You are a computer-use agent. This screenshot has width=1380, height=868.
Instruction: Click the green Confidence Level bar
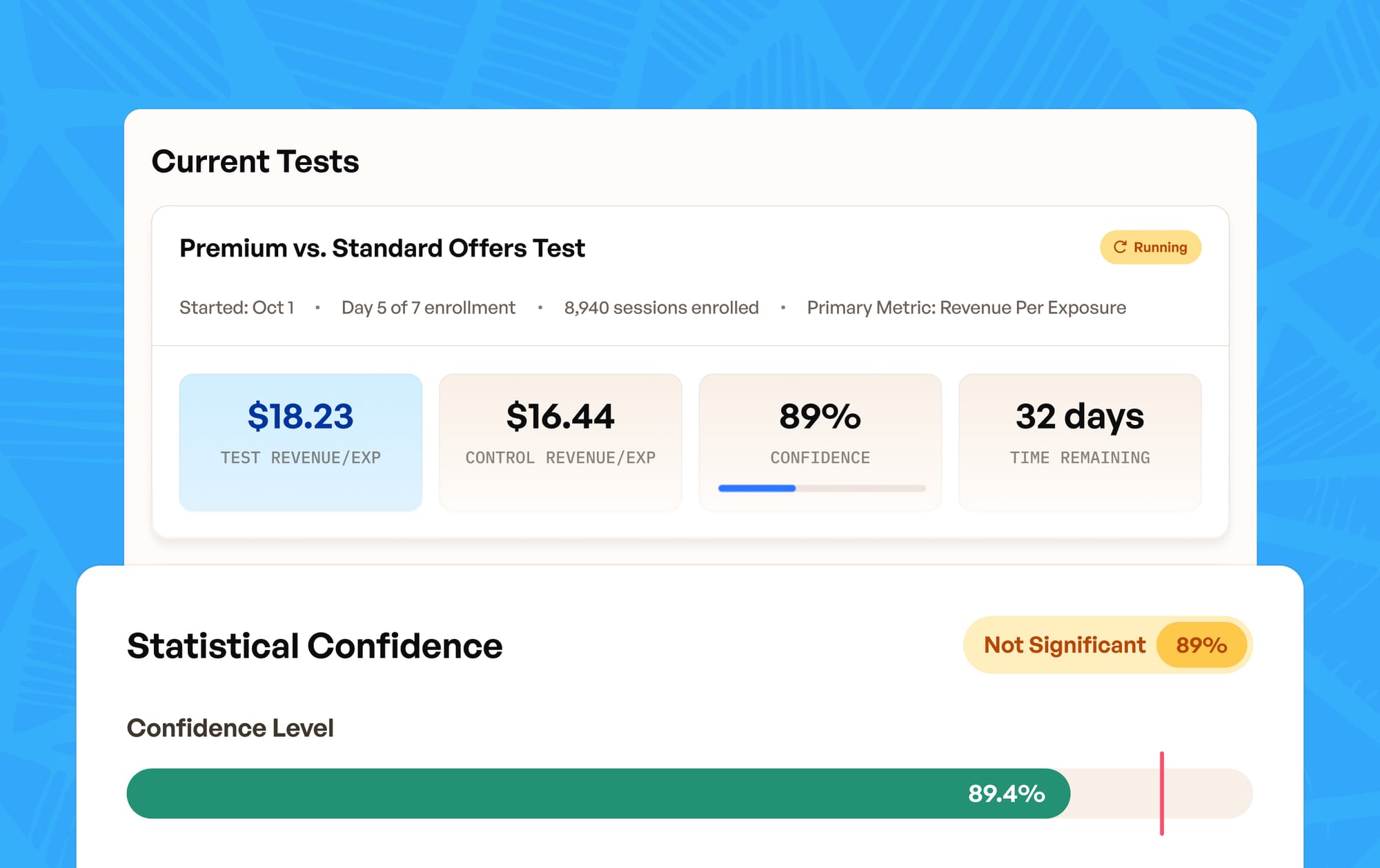pos(552,793)
